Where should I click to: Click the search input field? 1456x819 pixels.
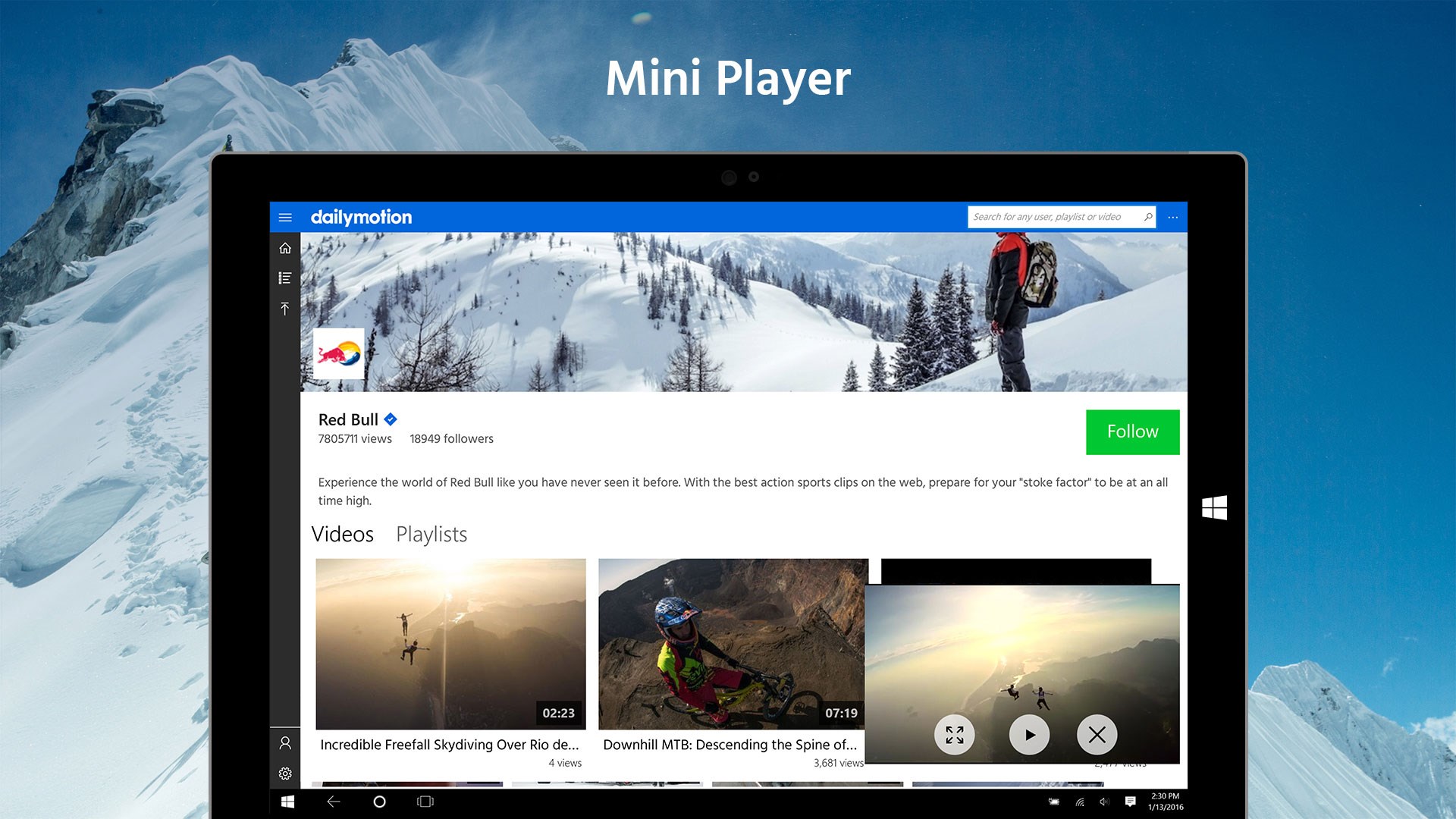pyautogui.click(x=1054, y=217)
